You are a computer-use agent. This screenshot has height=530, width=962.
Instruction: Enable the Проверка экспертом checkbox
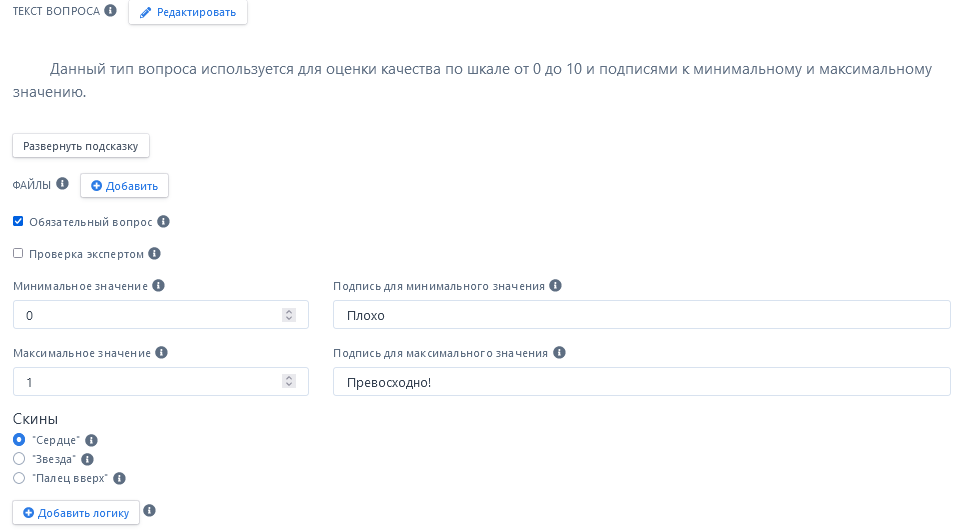tap(18, 253)
